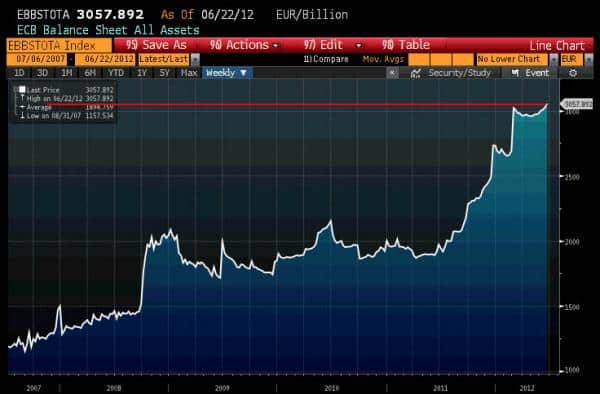
Task: Open the Actions menu
Action: coord(244,45)
